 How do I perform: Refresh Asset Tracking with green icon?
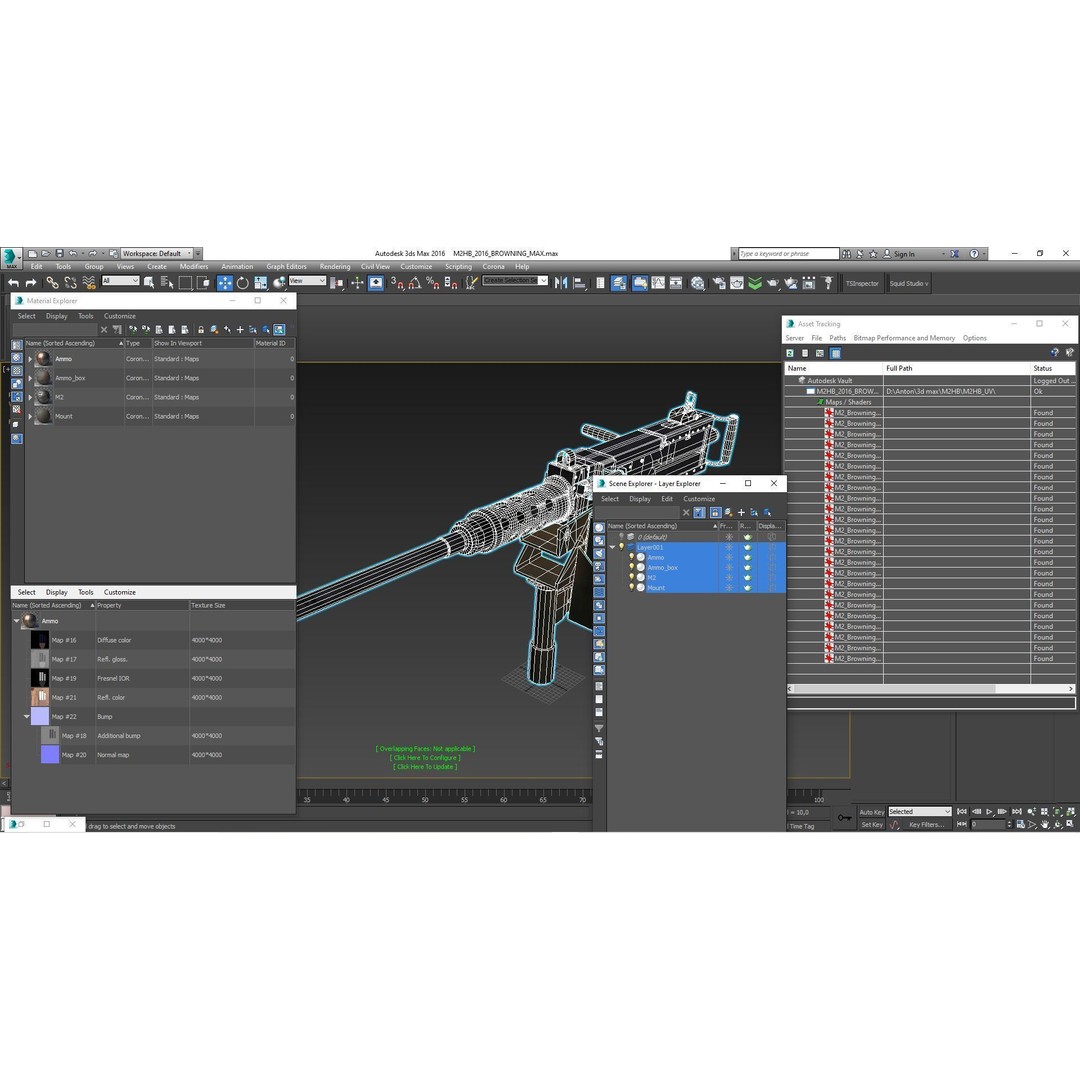[790, 353]
